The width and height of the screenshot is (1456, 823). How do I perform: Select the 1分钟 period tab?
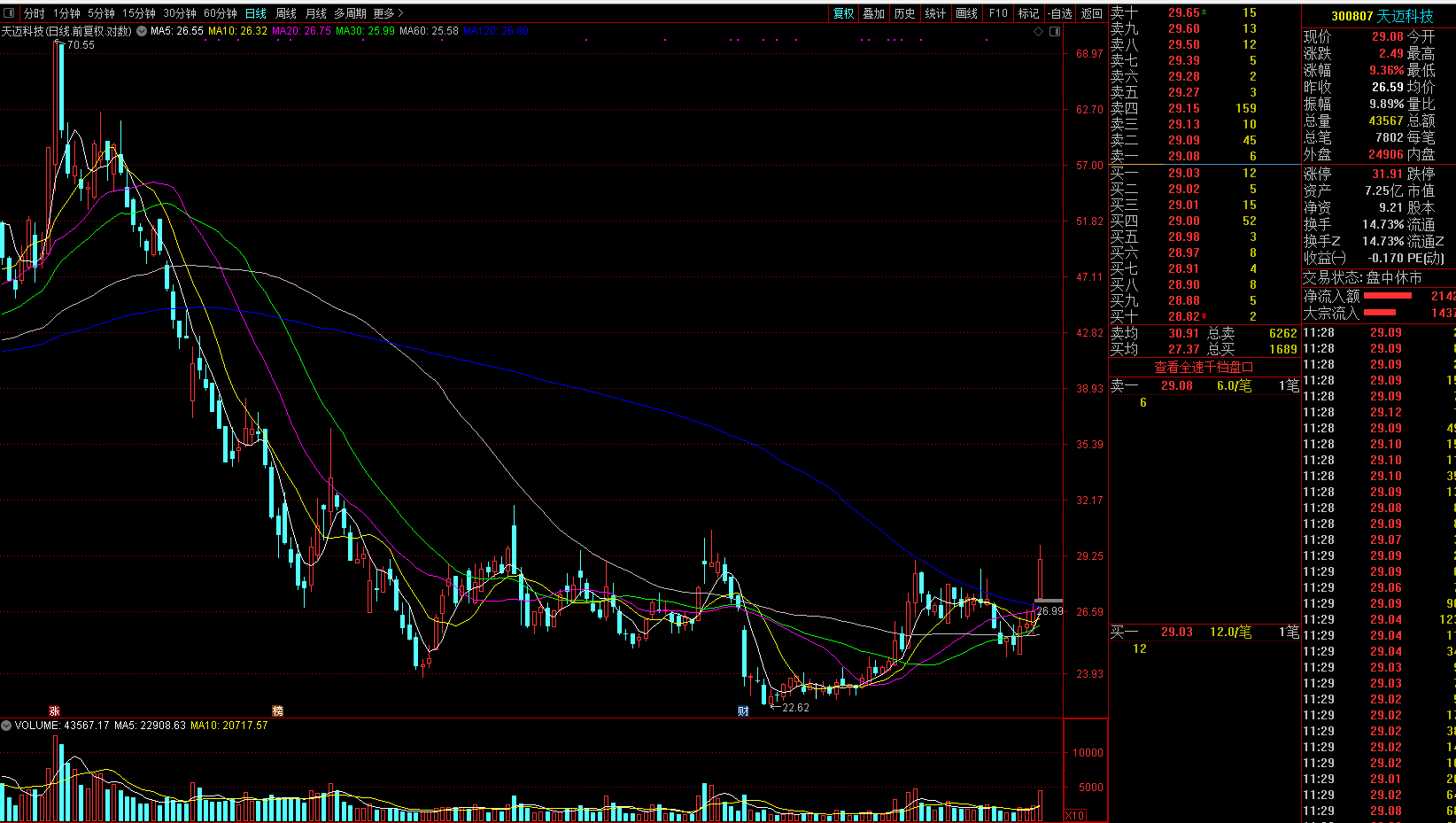pos(66,13)
